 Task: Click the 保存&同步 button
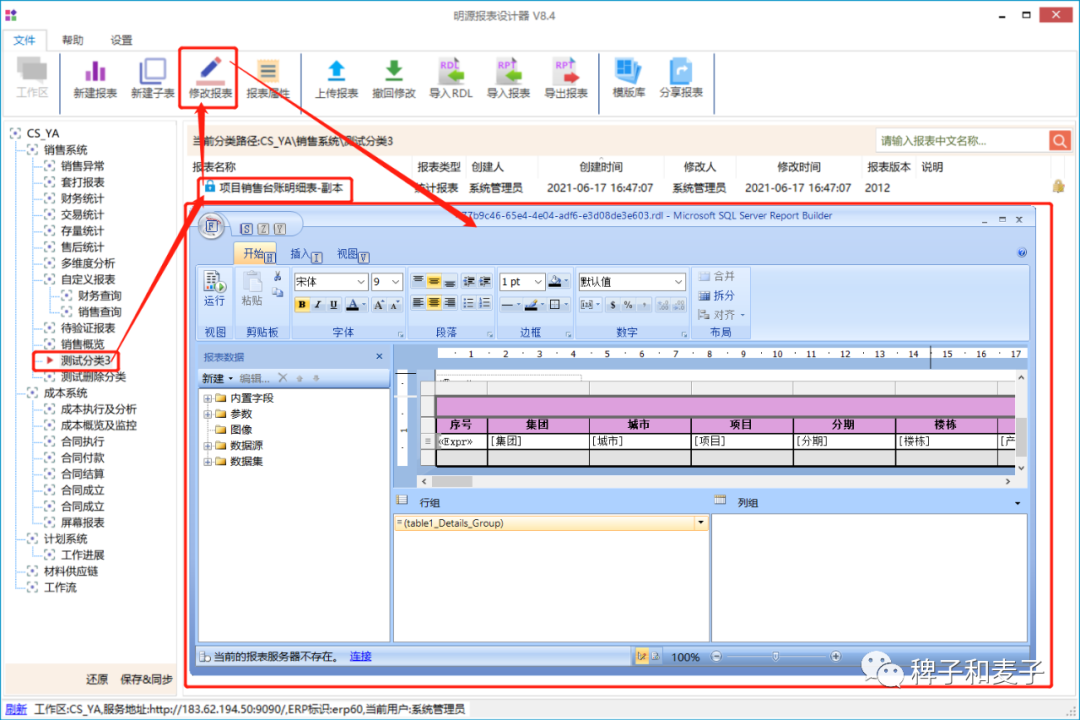click(146, 679)
